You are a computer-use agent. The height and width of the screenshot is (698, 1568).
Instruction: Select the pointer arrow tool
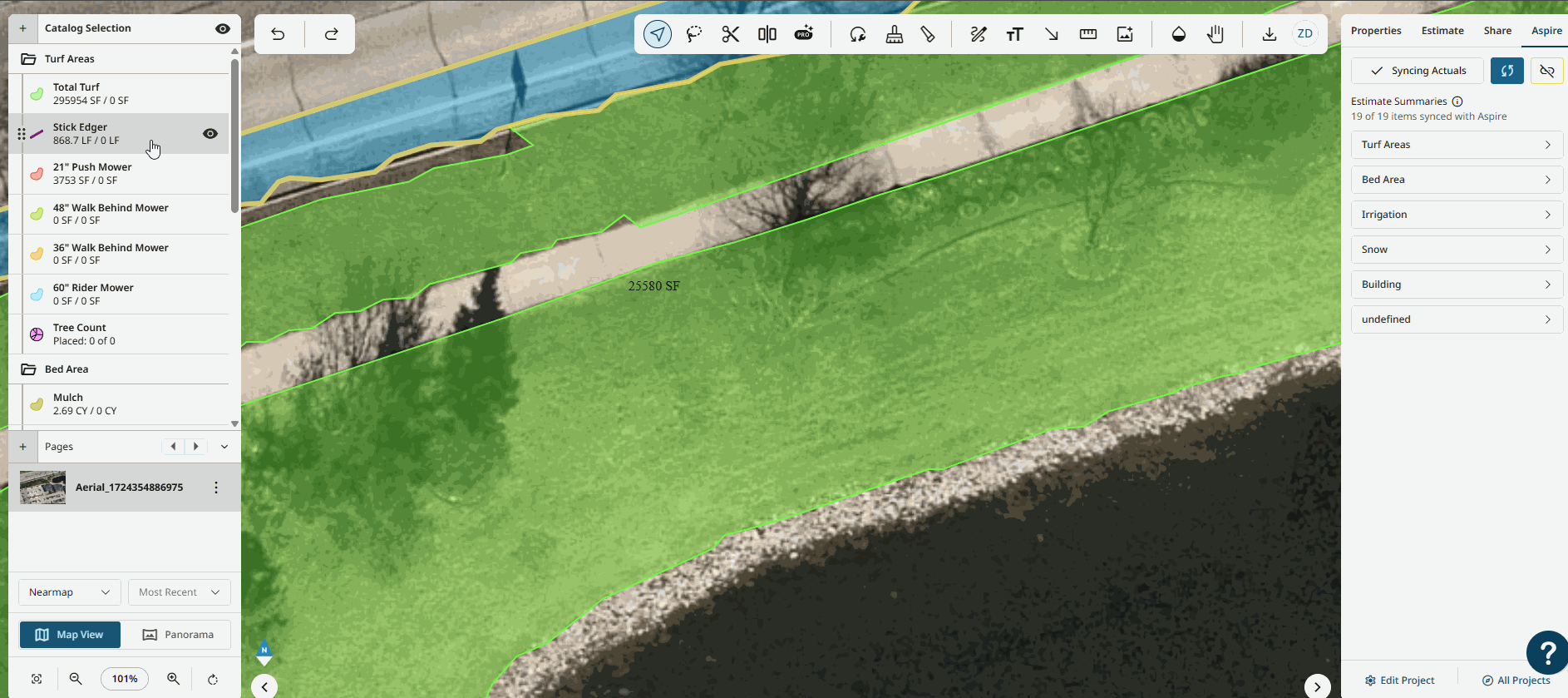pyautogui.click(x=658, y=34)
